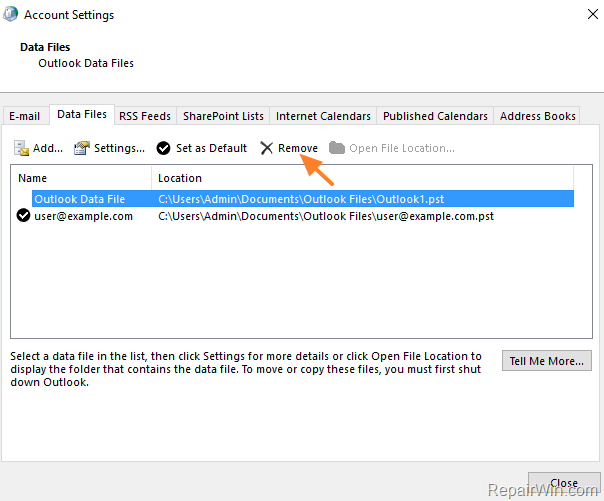This screenshot has width=604, height=501.
Task: Click the Remove X icon
Action: pyautogui.click(x=267, y=148)
